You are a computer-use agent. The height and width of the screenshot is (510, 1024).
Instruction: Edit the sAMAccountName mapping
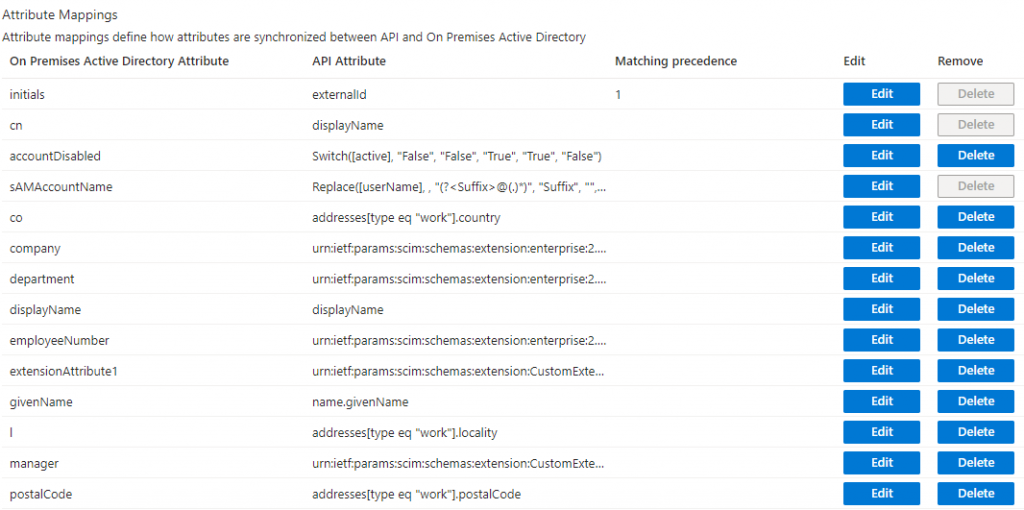[x=881, y=186]
